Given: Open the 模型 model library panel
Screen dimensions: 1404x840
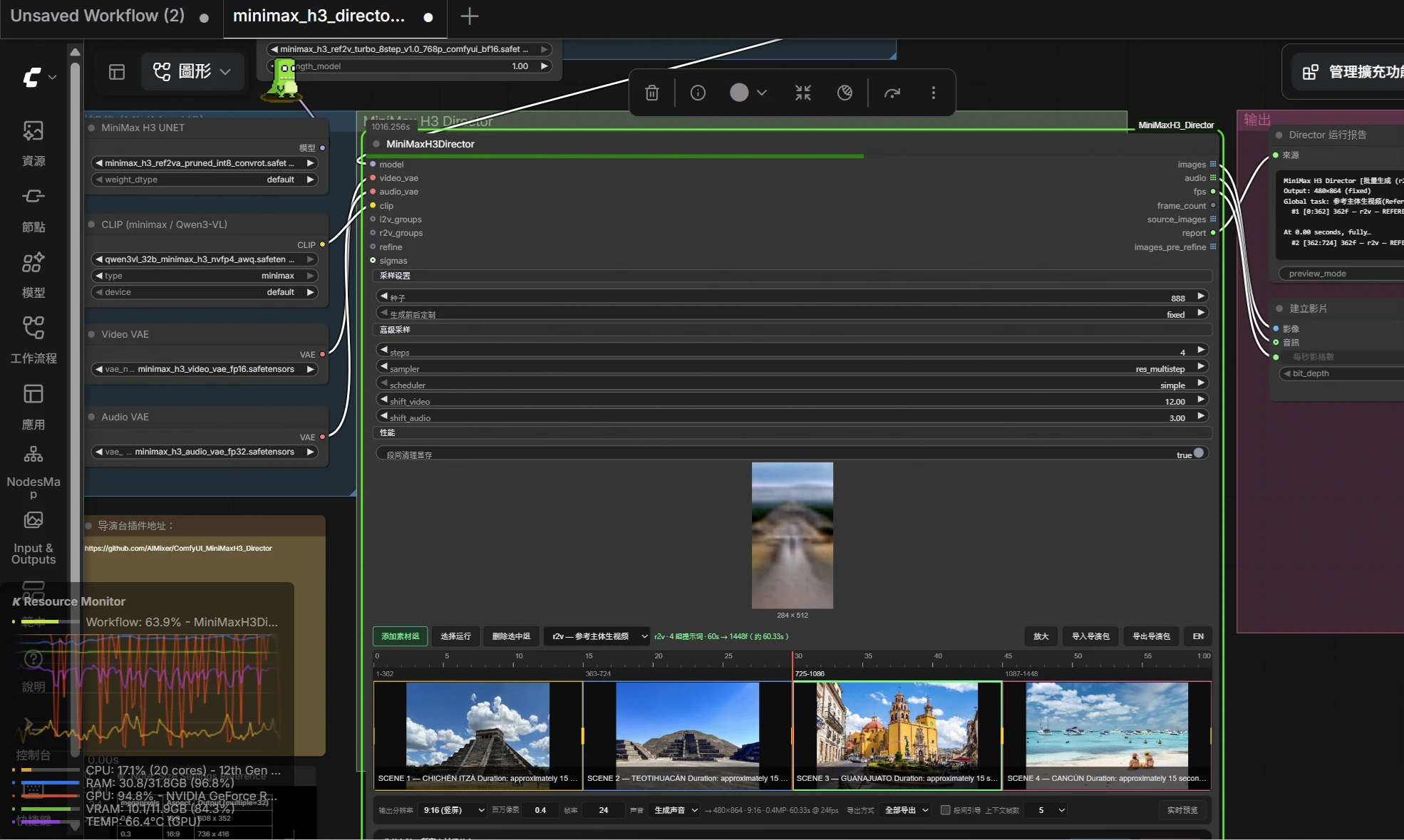Looking at the screenshot, I should [33, 275].
